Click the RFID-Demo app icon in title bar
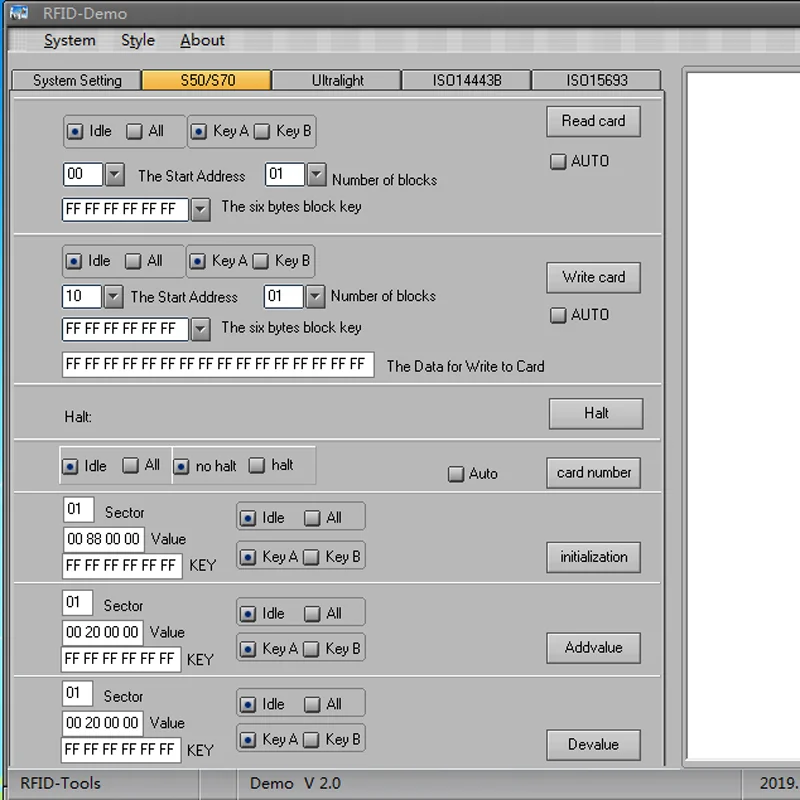 (x=19, y=13)
